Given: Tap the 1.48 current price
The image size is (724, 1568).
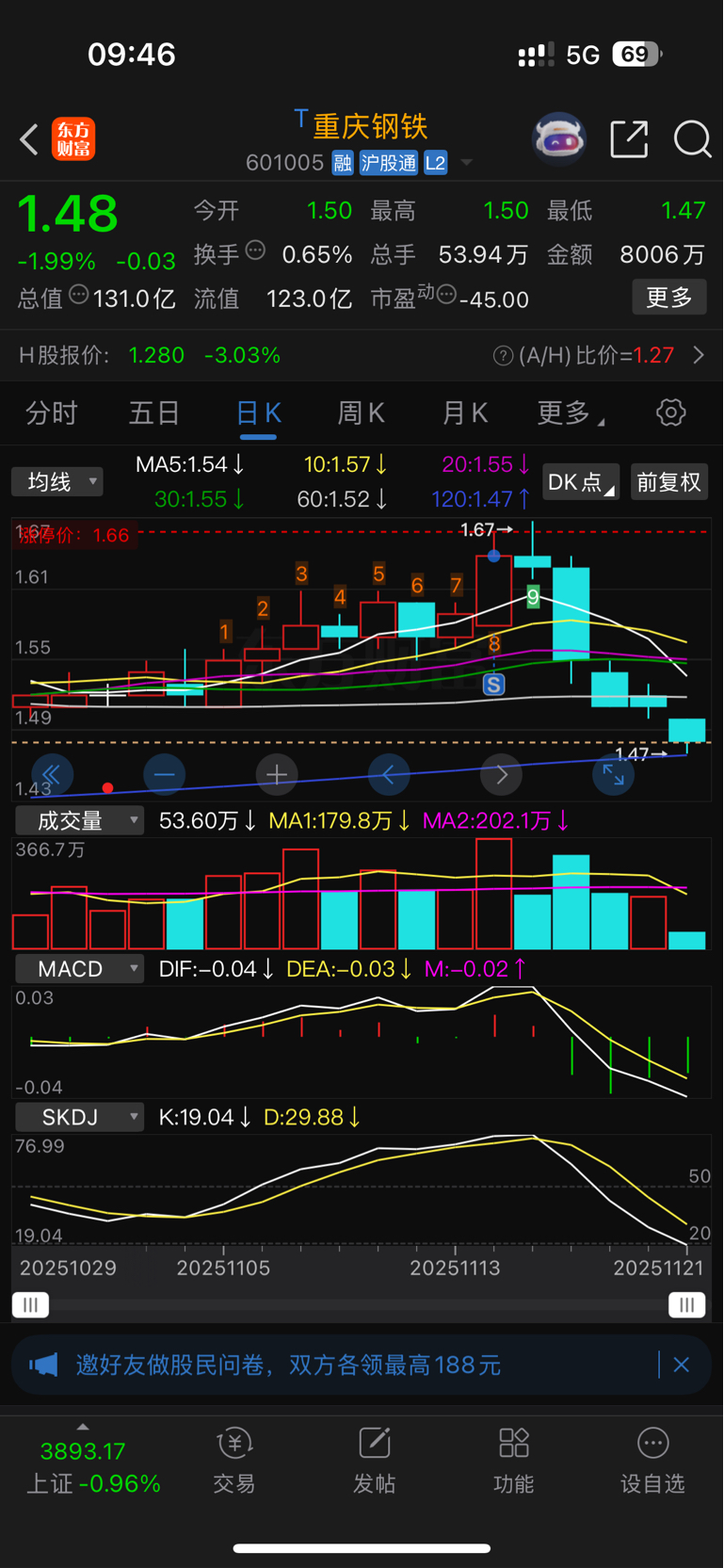Looking at the screenshot, I should click(68, 214).
